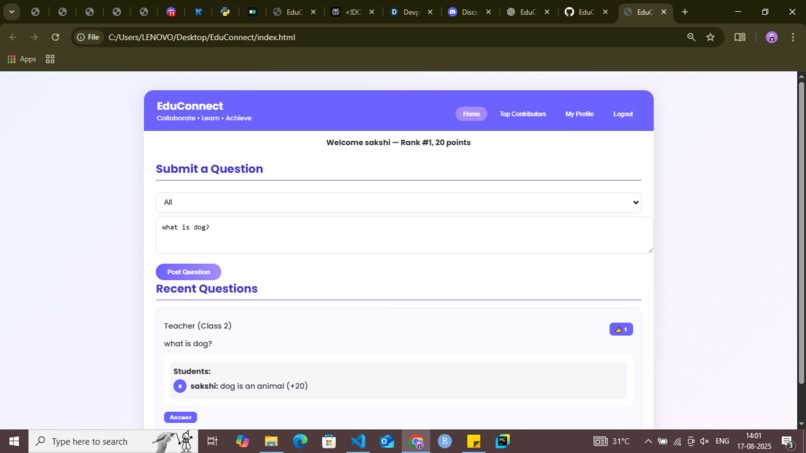Open the tab search dropdown in Chrome
Screen dimensions: 806x453
[11, 12]
